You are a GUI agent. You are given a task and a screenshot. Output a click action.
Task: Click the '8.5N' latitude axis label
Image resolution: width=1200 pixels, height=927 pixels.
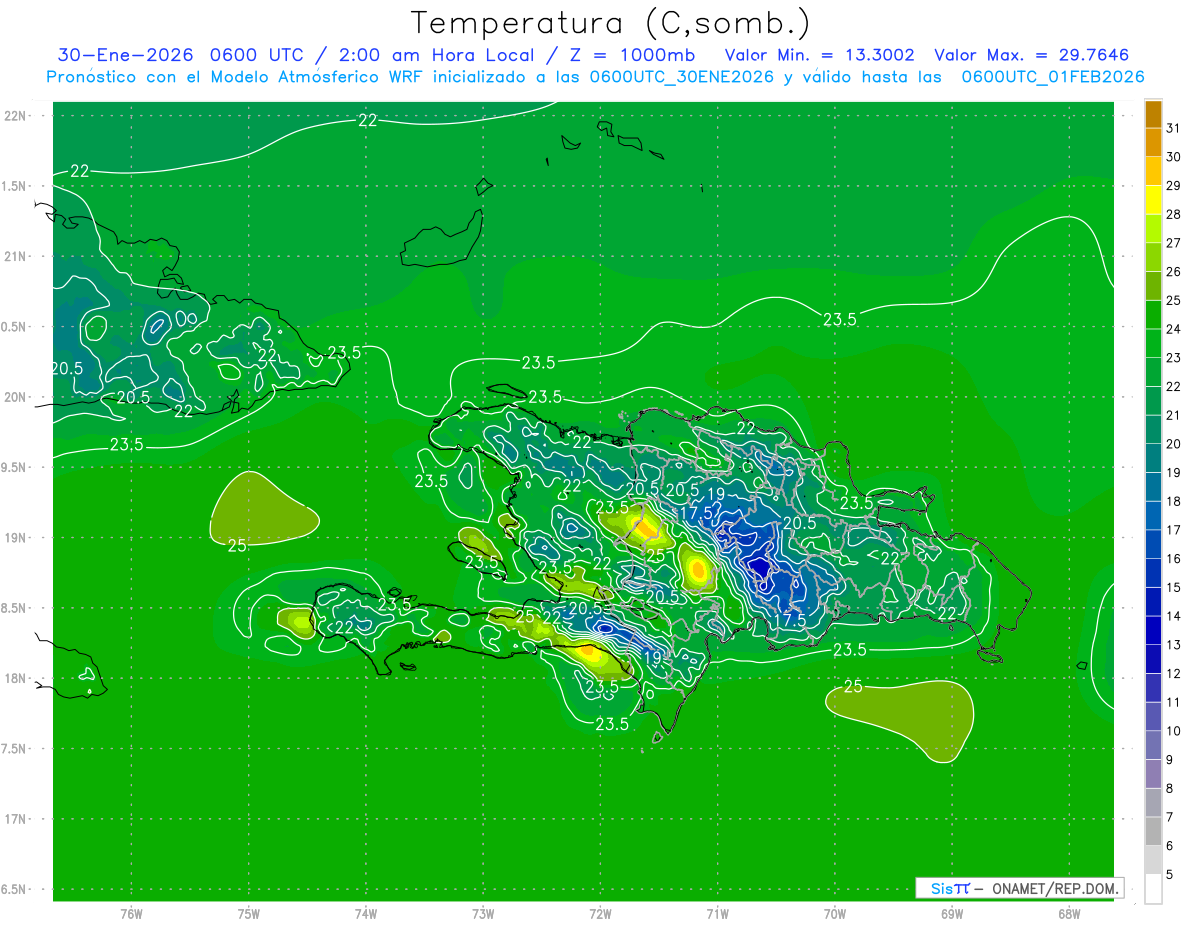coord(16,608)
